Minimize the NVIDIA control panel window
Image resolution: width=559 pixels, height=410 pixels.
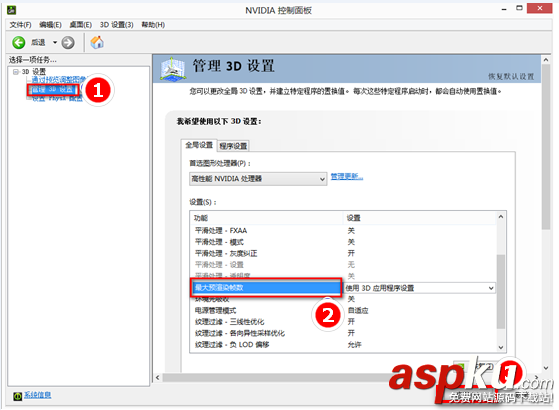(x=504, y=9)
